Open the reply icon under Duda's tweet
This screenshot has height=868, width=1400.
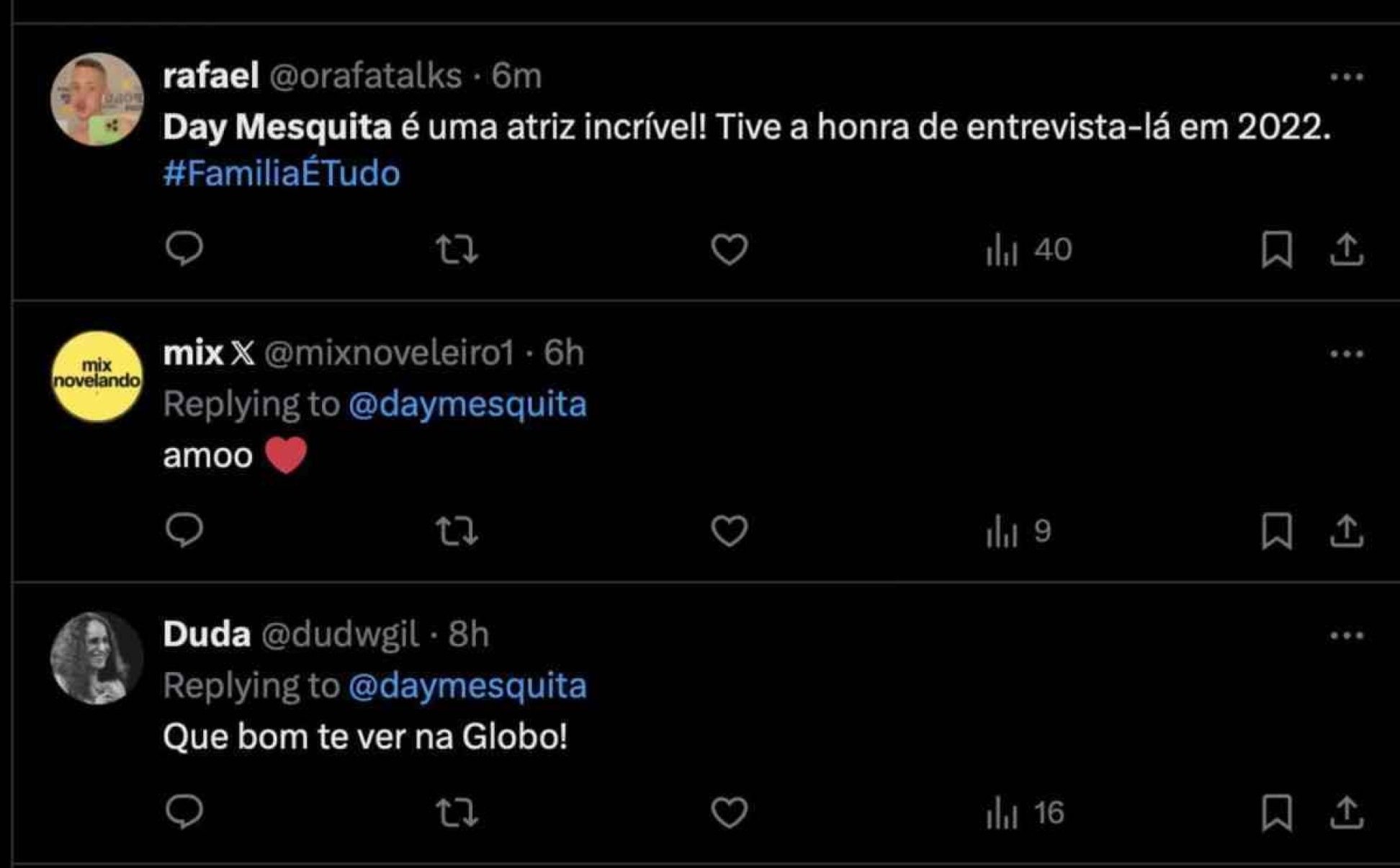[x=184, y=811]
